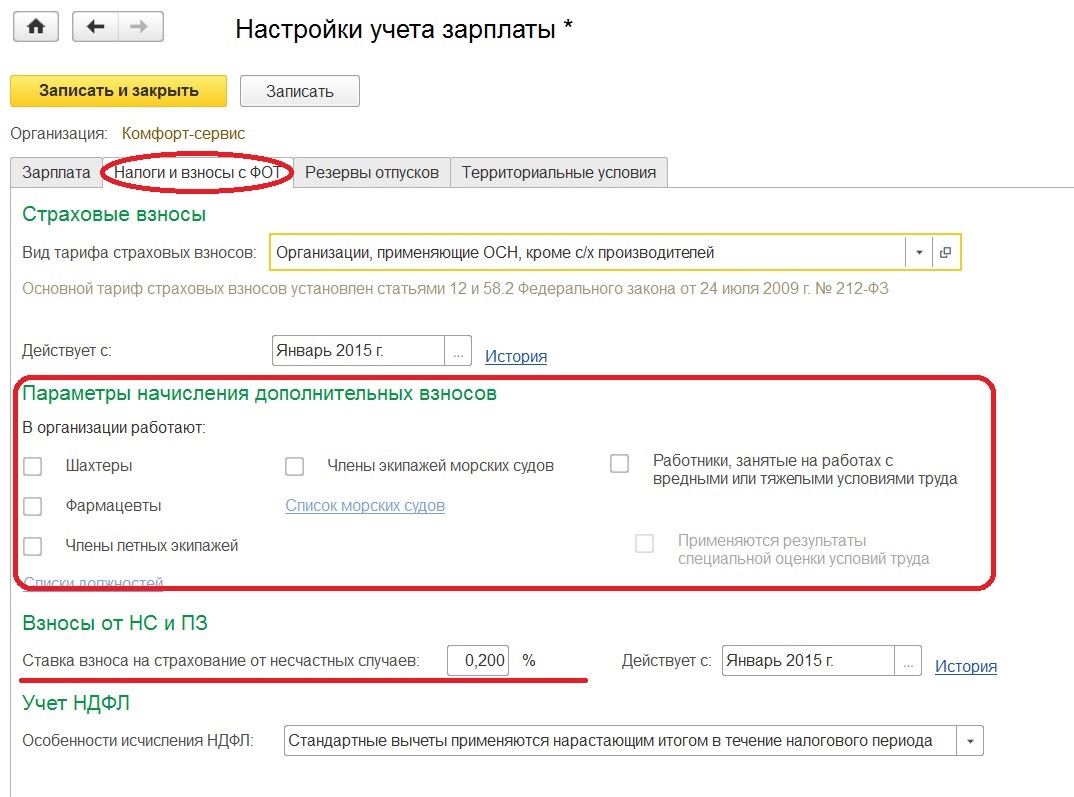
Task: Switch to the Зарплата tab
Action: click(x=55, y=172)
